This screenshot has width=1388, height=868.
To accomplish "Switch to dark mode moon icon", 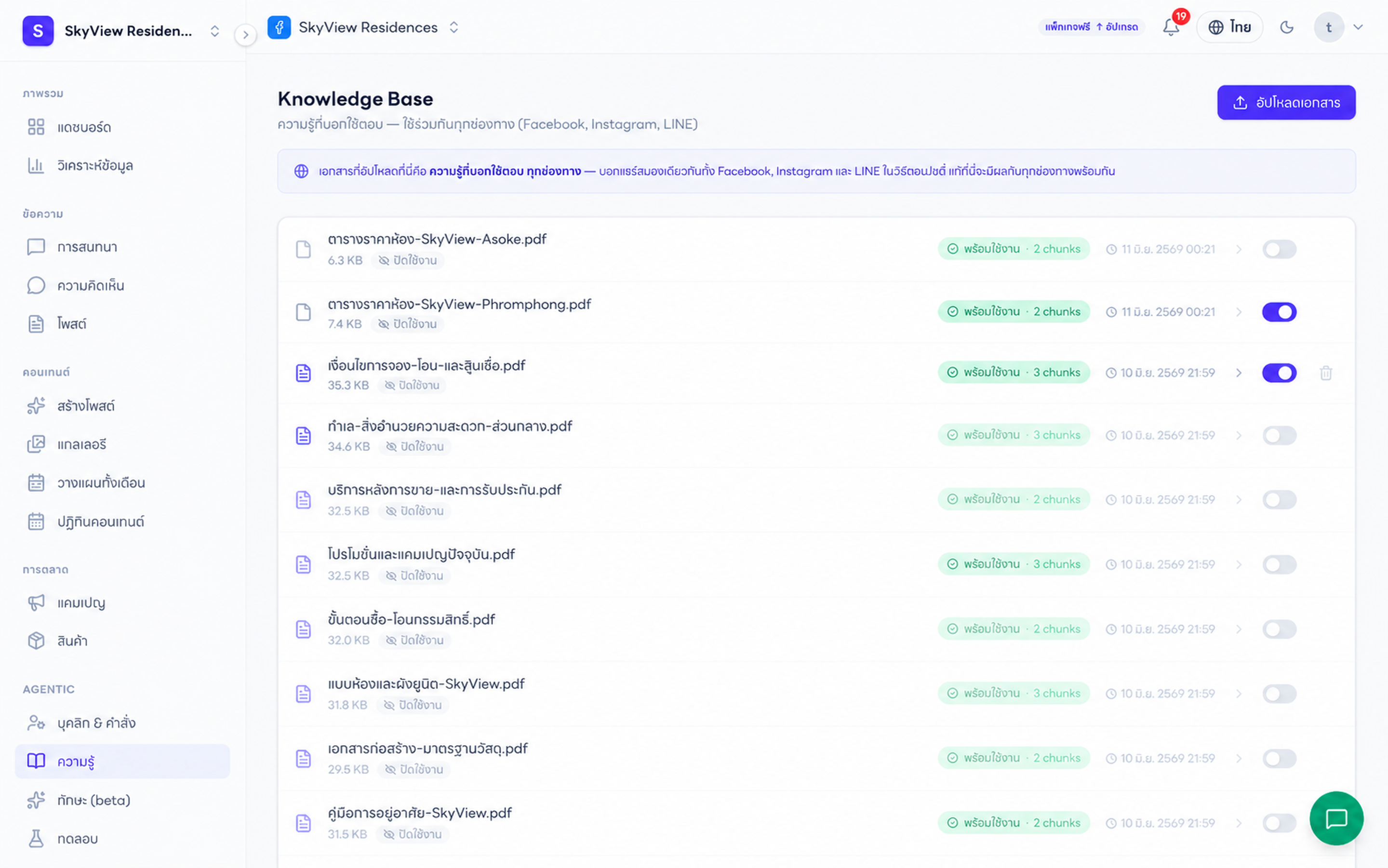I will [1286, 27].
